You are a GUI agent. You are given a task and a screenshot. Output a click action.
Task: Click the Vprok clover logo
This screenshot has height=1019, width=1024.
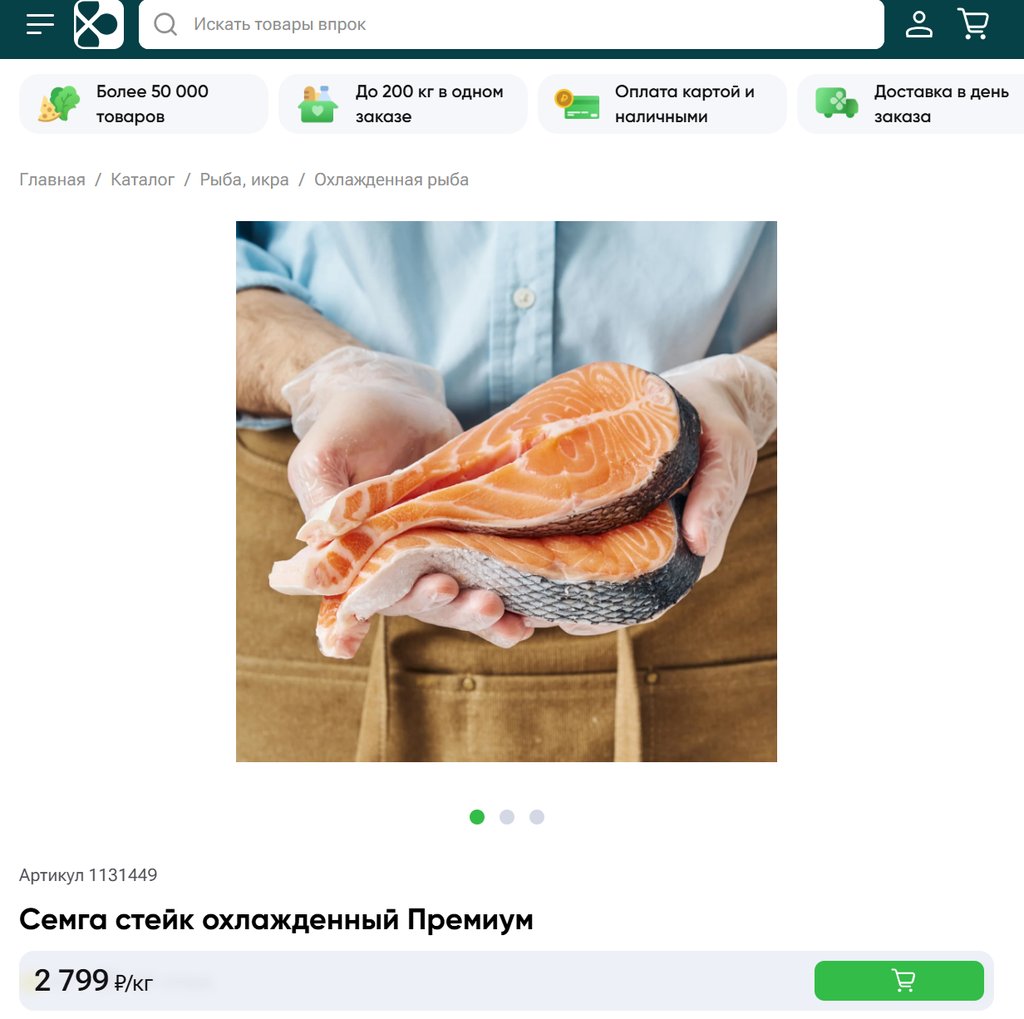click(99, 24)
